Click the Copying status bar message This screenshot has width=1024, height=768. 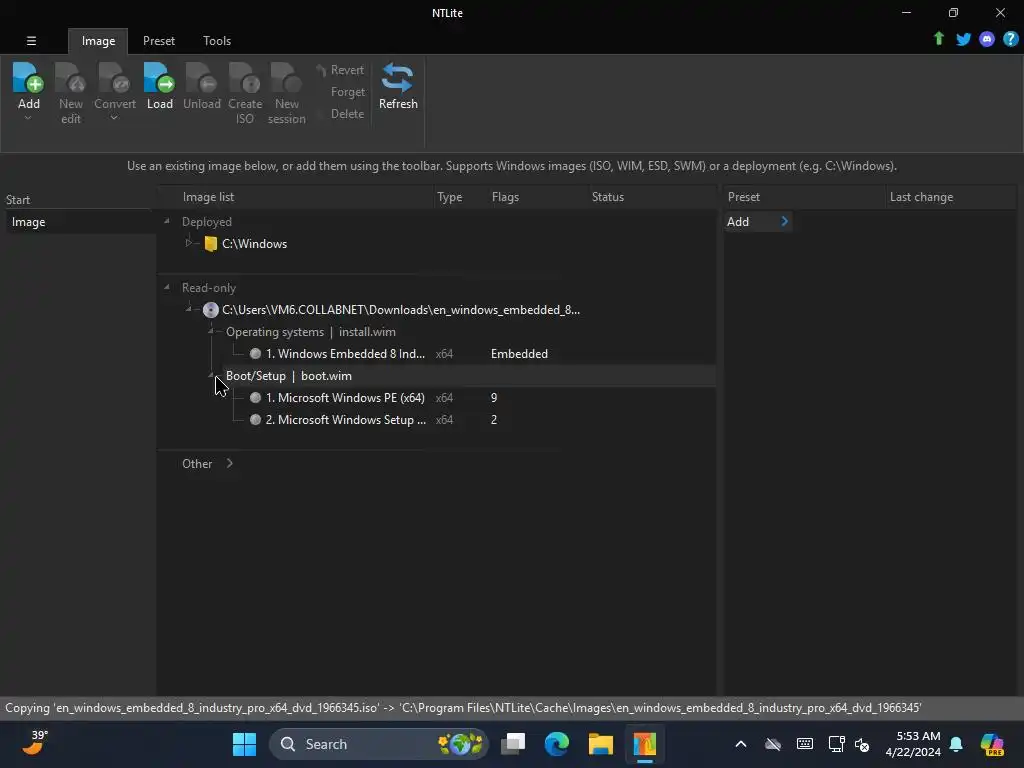pyautogui.click(x=463, y=708)
